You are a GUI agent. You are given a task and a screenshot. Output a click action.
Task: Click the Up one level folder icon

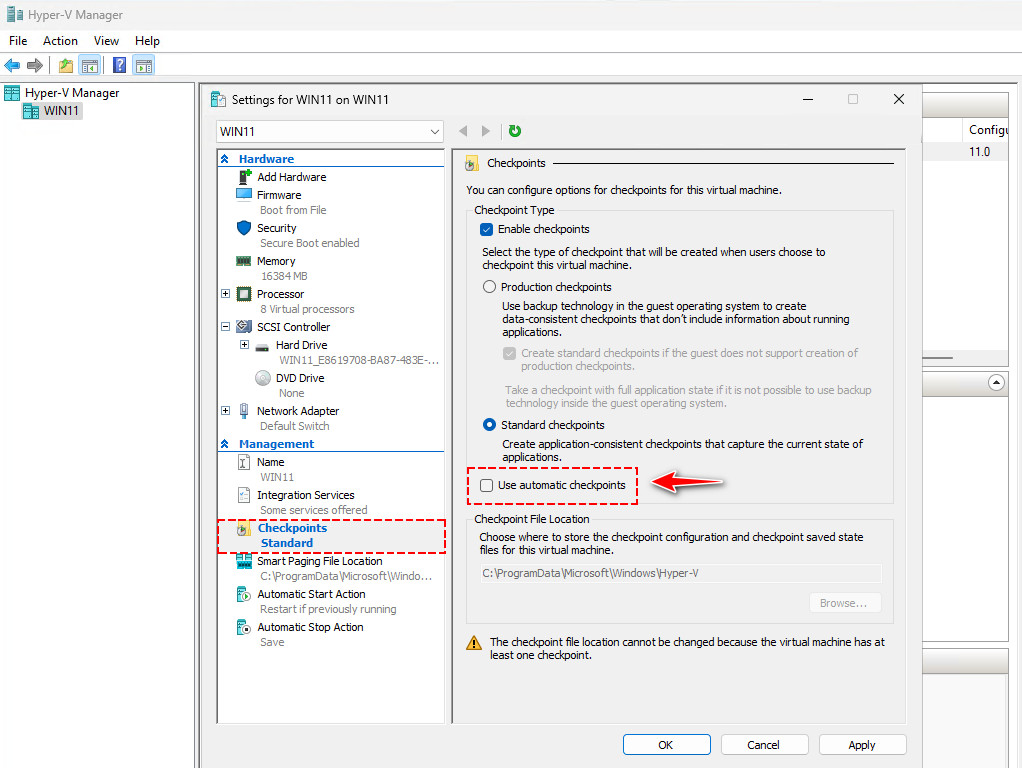66,65
